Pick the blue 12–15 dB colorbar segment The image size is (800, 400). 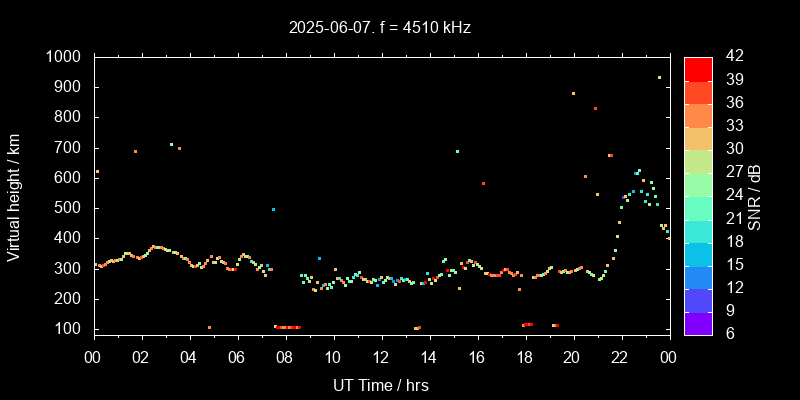tap(698, 276)
